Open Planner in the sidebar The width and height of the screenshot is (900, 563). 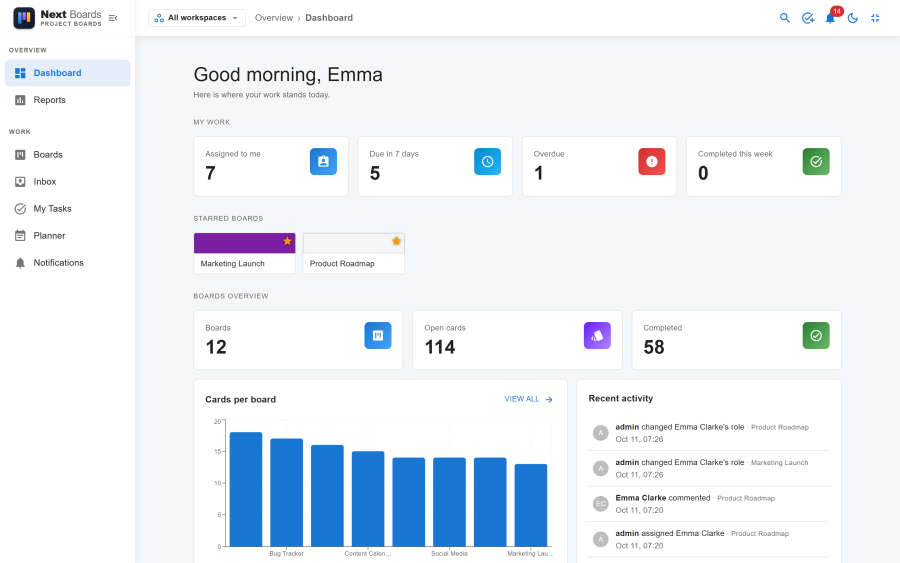pos(68,235)
